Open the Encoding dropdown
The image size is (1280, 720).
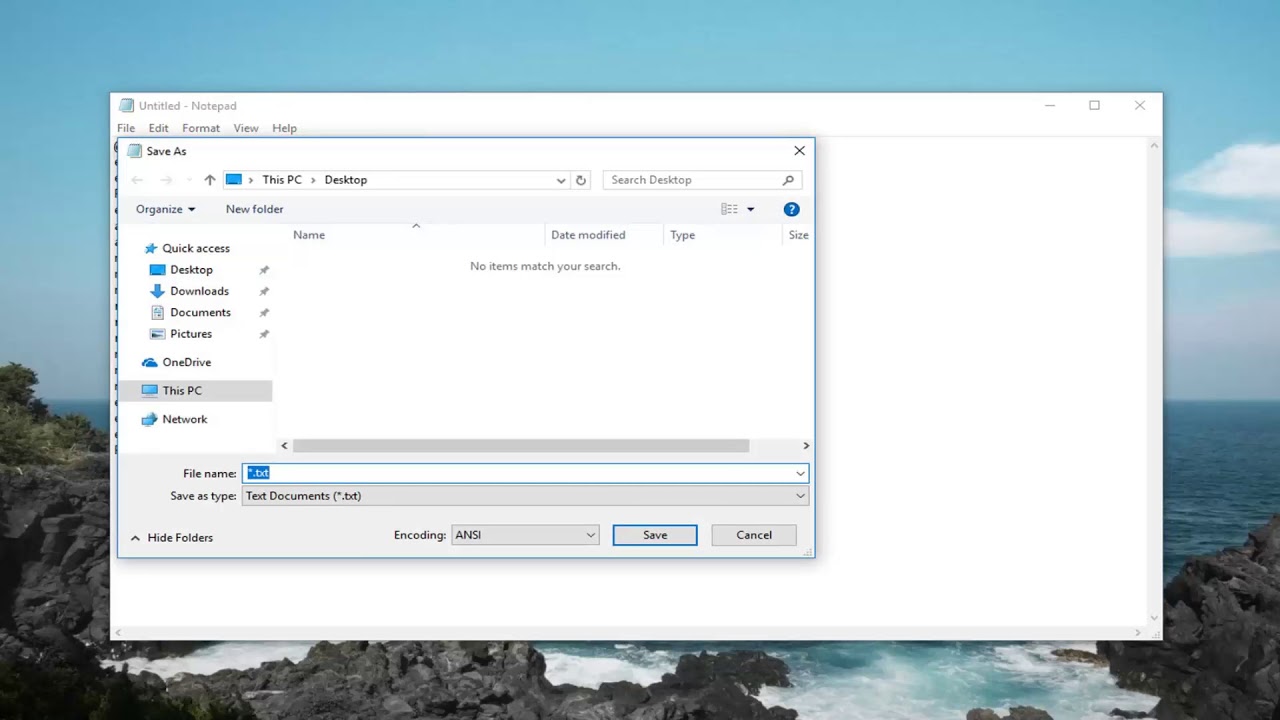[590, 534]
